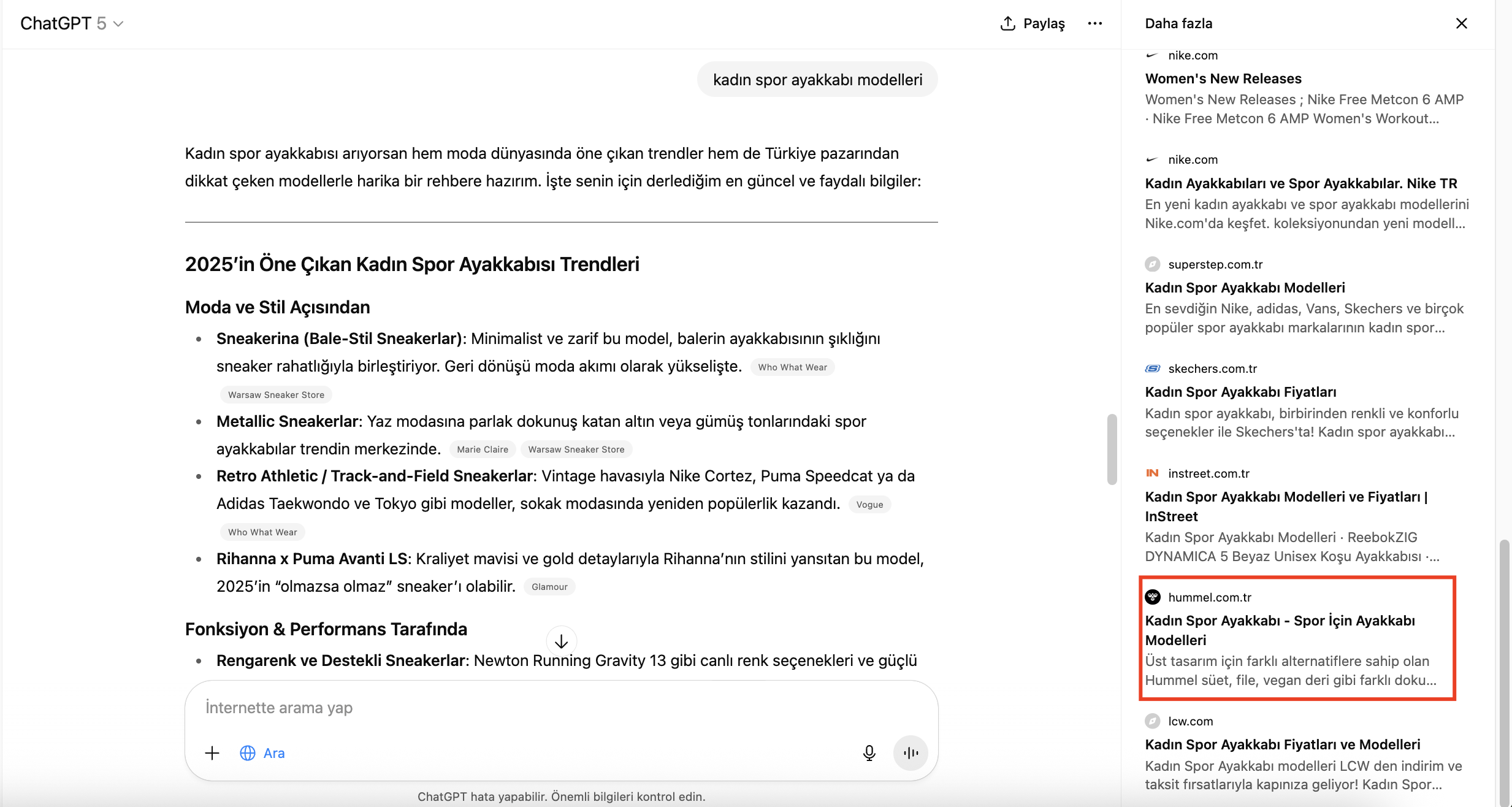1512x807 pixels.
Task: Click the superstep.com.tr domain label
Action: click(x=1215, y=264)
